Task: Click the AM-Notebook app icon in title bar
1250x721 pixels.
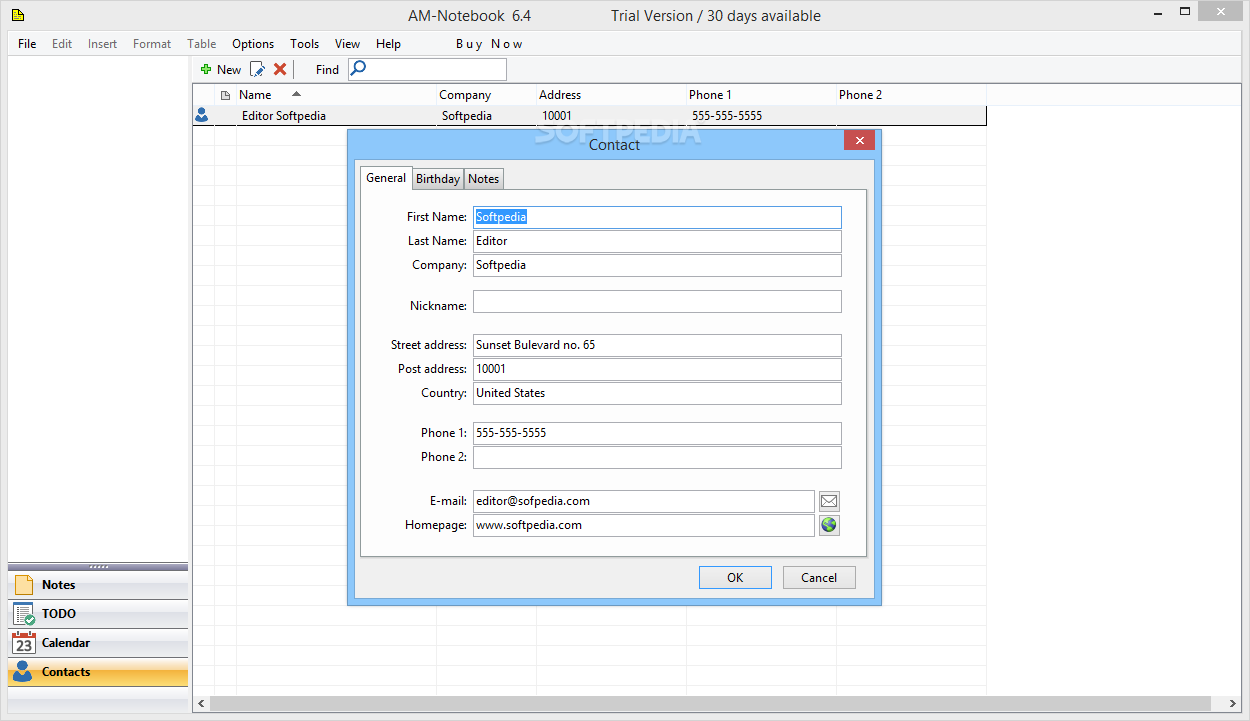Action: (18, 15)
